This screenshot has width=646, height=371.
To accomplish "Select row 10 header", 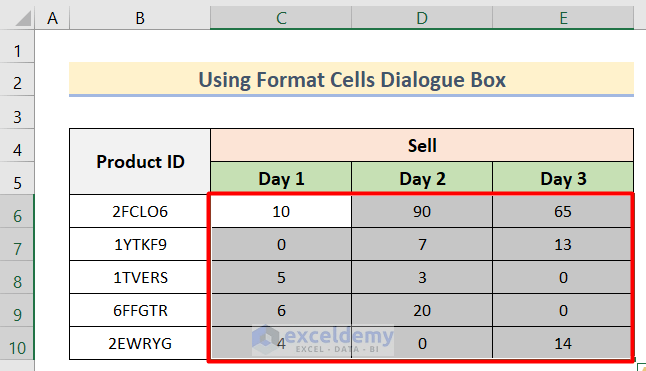I will click(17, 343).
